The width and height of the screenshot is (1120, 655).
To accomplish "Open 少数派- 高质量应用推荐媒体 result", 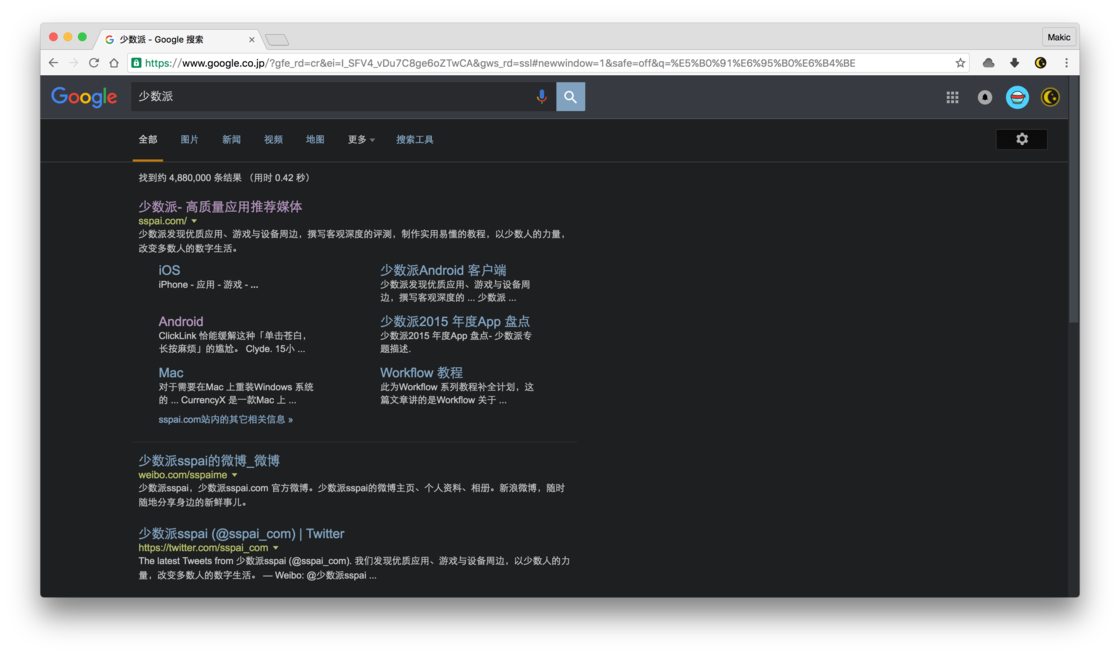I will [x=220, y=206].
